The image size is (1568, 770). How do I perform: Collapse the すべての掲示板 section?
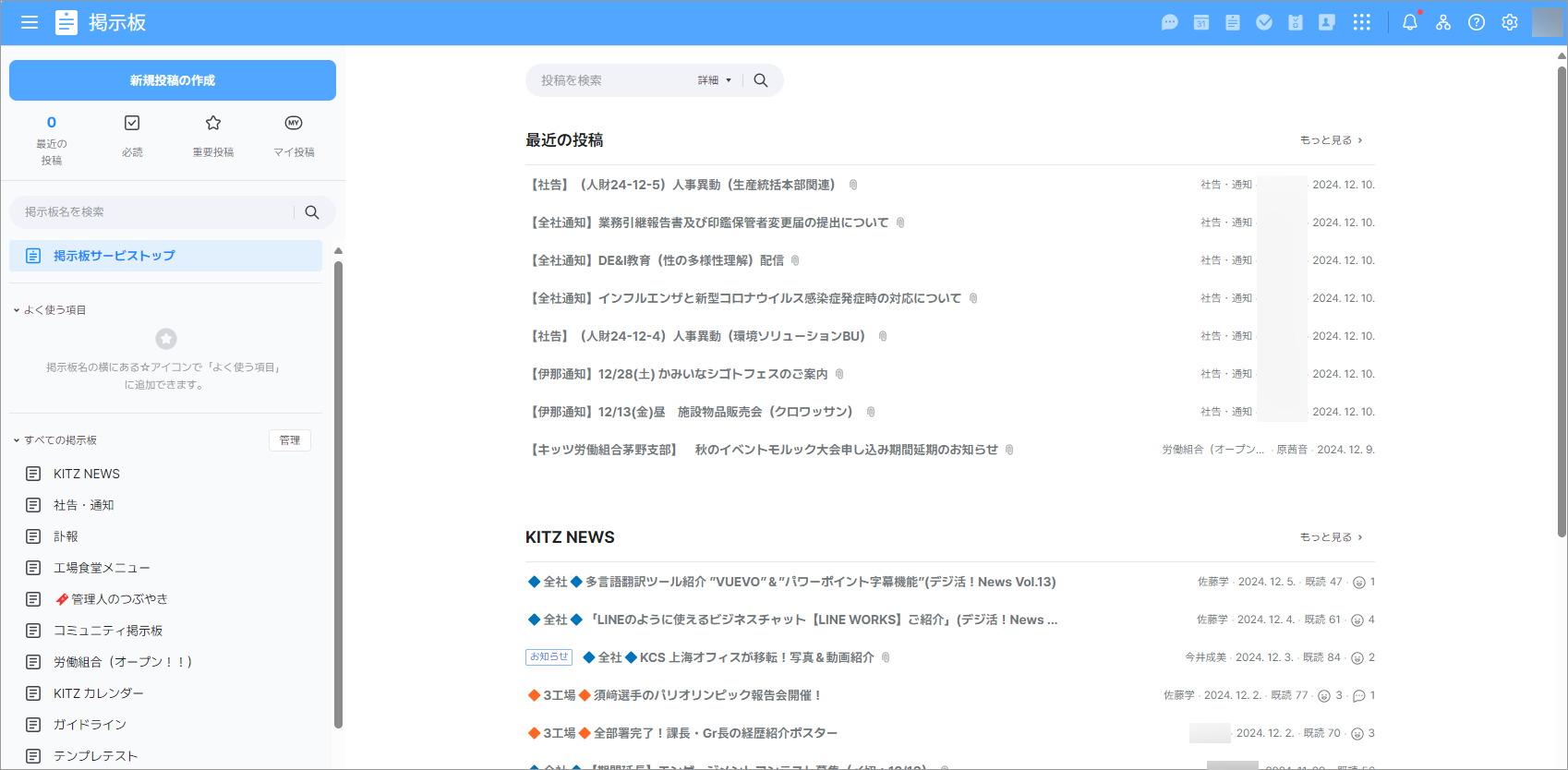[17, 440]
